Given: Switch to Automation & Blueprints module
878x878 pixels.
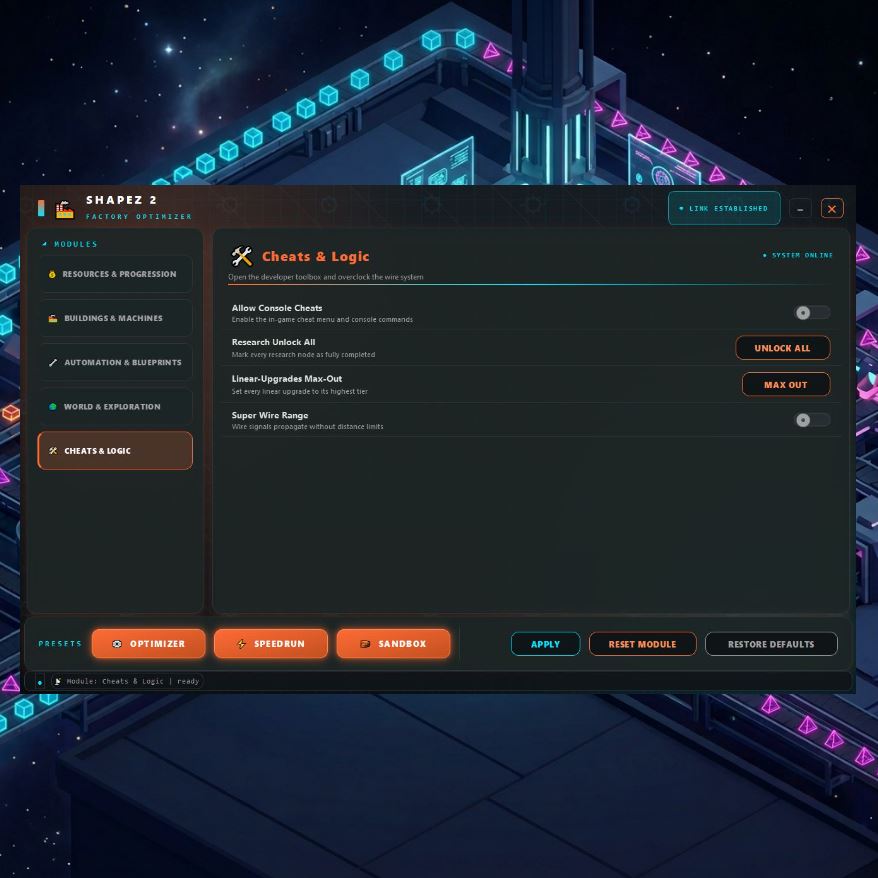Looking at the screenshot, I should pos(115,362).
